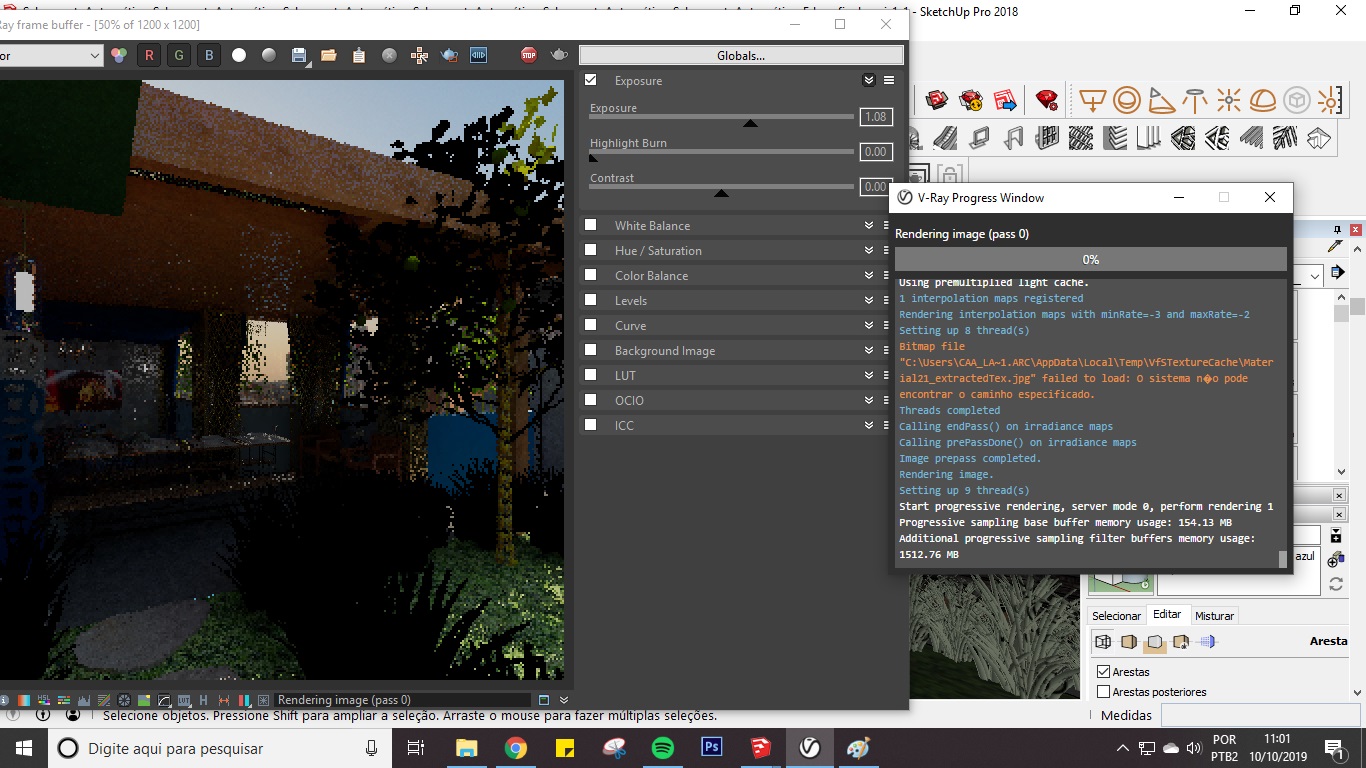Enable track mouse while rendering icon
Viewport: 1366px width, 768px height.
(x=419, y=55)
